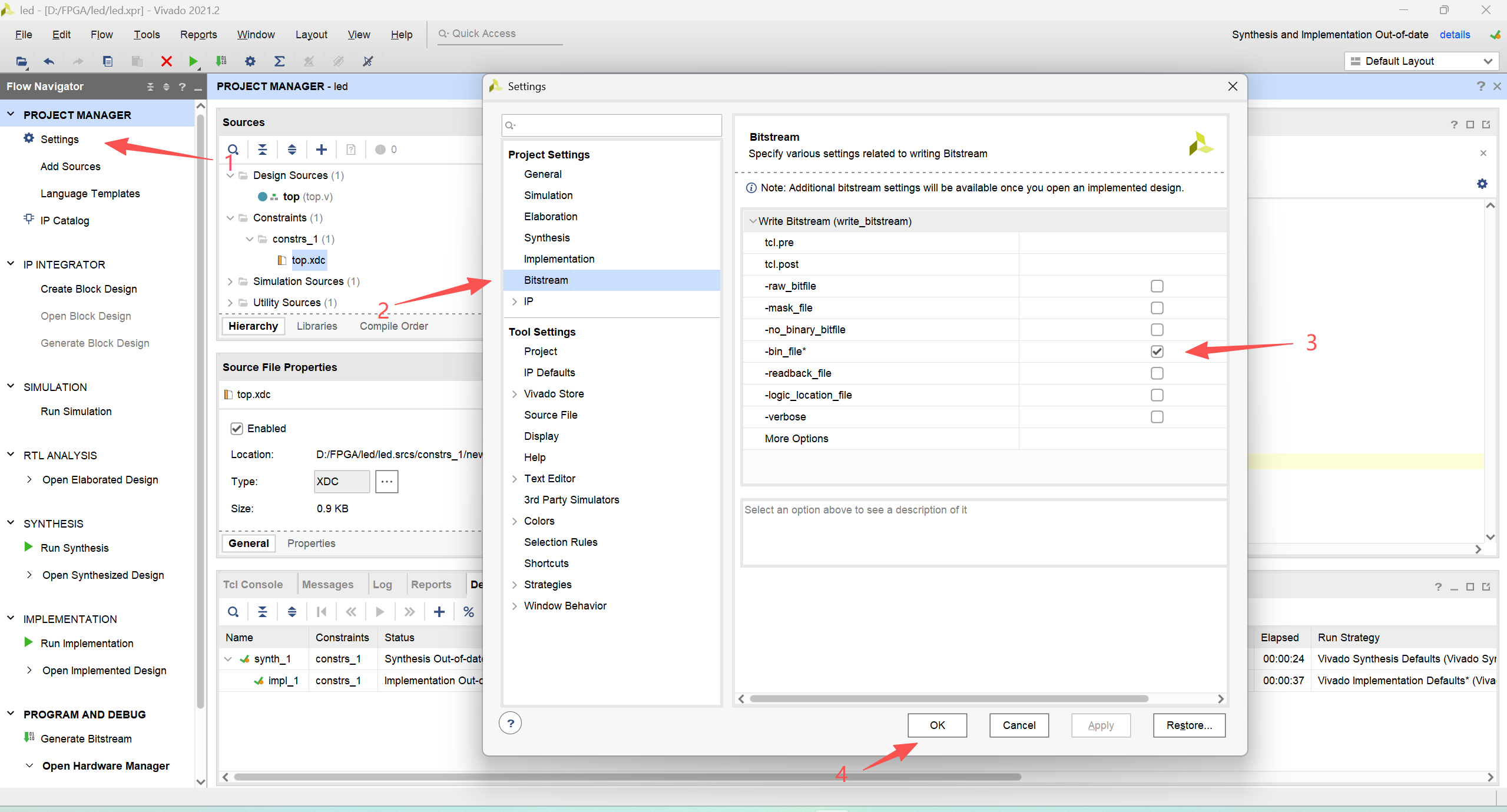Open Settings via toolbar gear icon
The height and width of the screenshot is (812, 1507).
pyautogui.click(x=250, y=61)
